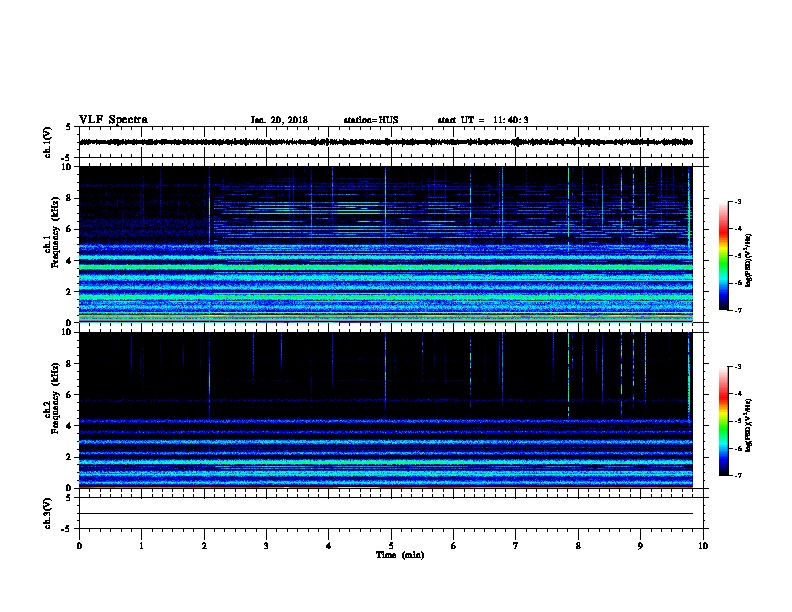The height and width of the screenshot is (612, 792).
Task: Click the "-7" label on ch.1 colorbar
Action: [737, 310]
